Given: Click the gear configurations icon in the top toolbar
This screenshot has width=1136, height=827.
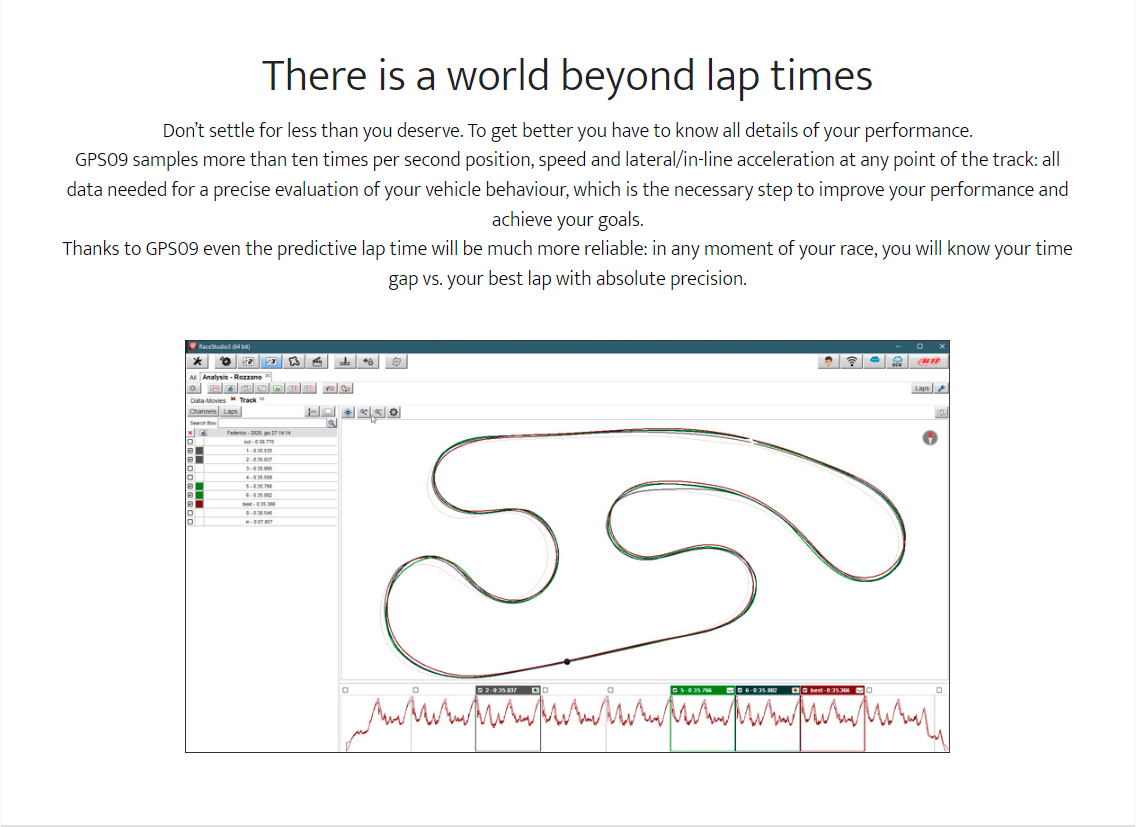Looking at the screenshot, I should [225, 361].
